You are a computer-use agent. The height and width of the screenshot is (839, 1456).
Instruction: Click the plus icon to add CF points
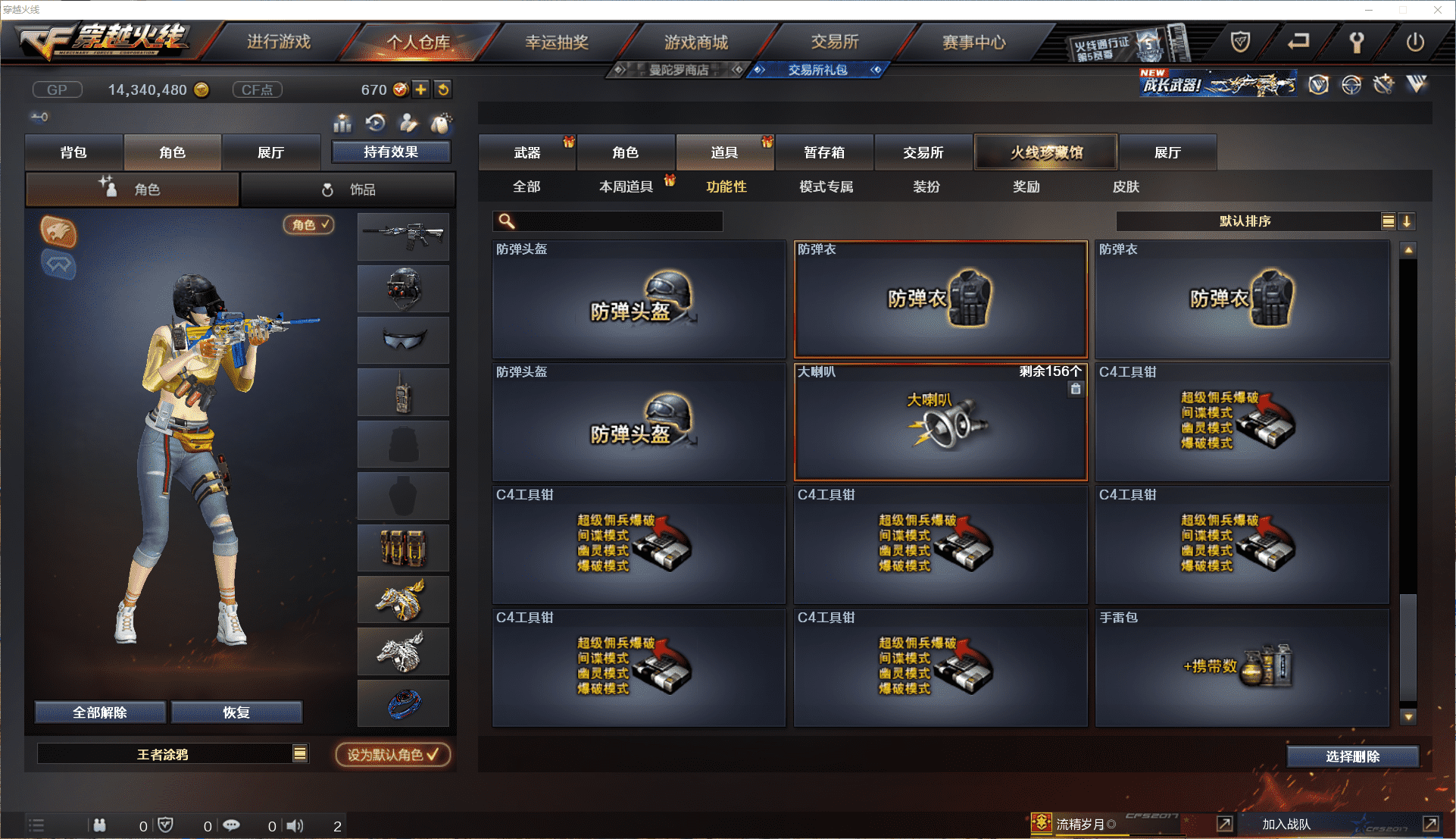[420, 89]
